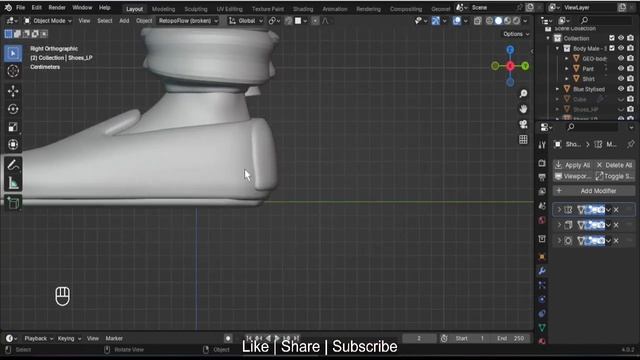Hide the Pant object in viewport

pos(621,69)
